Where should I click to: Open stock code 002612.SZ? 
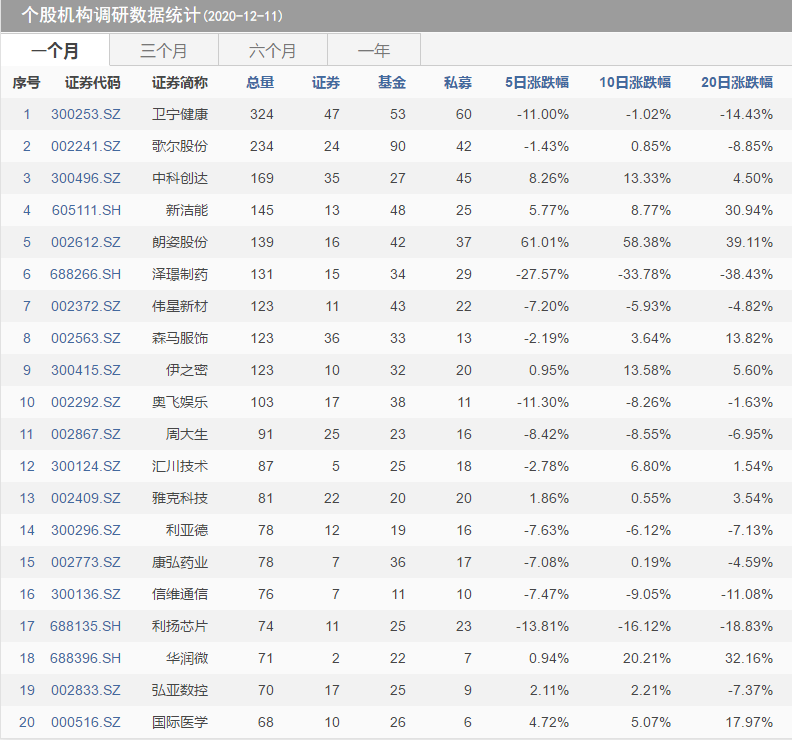pyautogui.click(x=86, y=242)
